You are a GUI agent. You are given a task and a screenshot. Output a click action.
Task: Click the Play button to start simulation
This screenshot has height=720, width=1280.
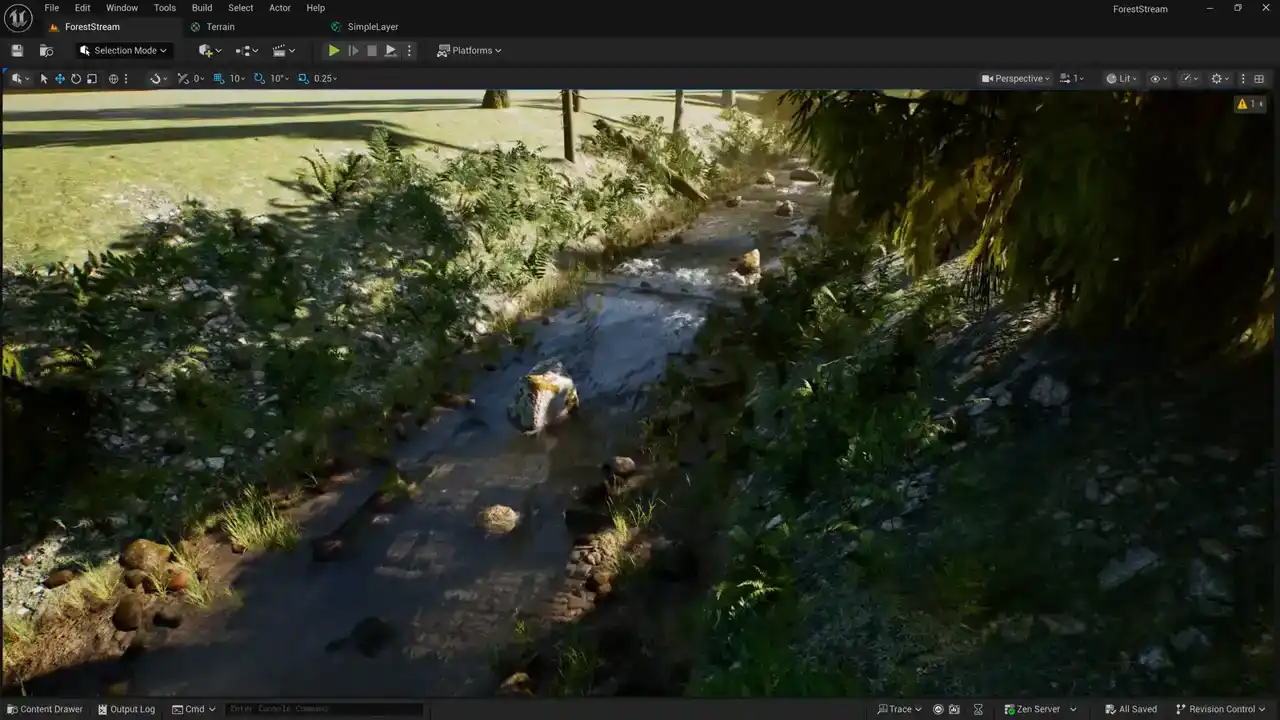click(334, 50)
